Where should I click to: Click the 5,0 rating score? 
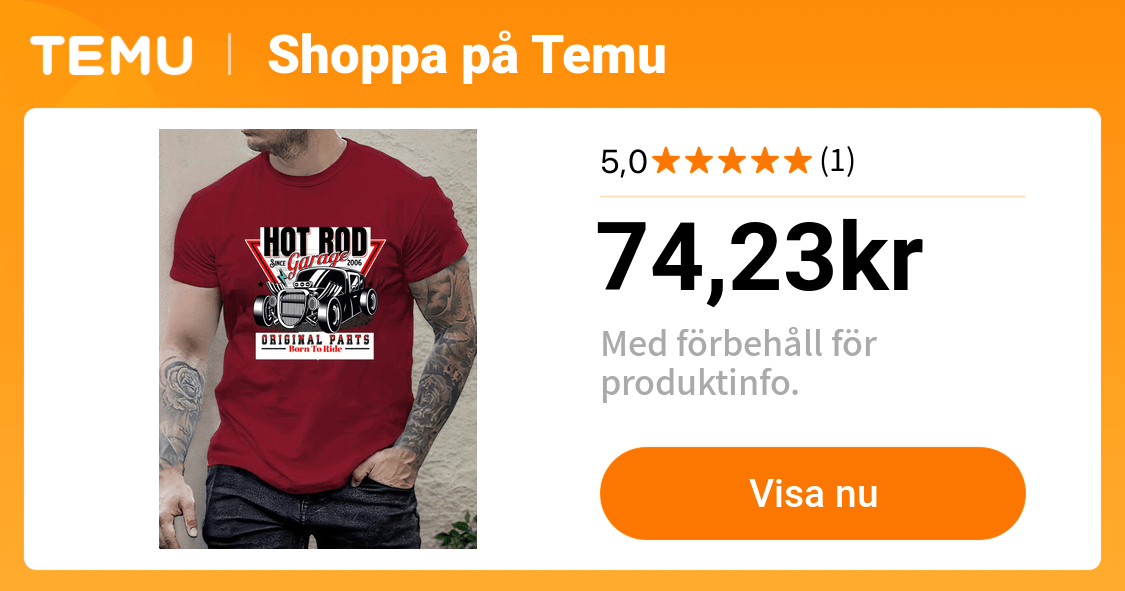coord(623,162)
